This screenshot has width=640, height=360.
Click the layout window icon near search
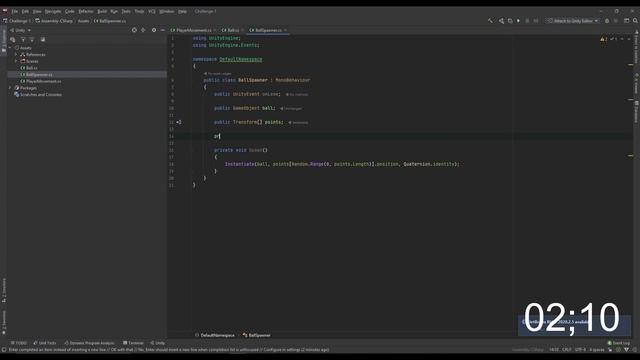coord(627,21)
